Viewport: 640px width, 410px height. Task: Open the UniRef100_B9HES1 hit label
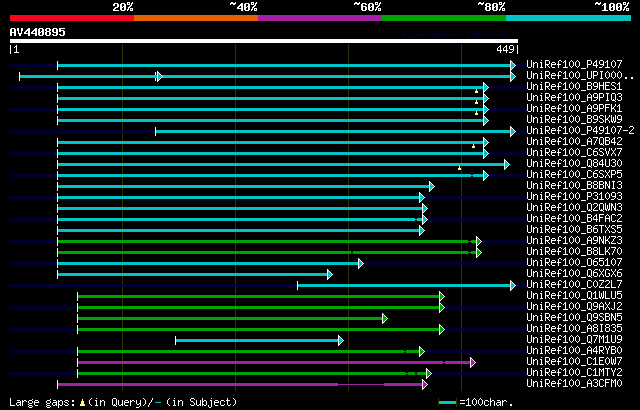click(574, 86)
